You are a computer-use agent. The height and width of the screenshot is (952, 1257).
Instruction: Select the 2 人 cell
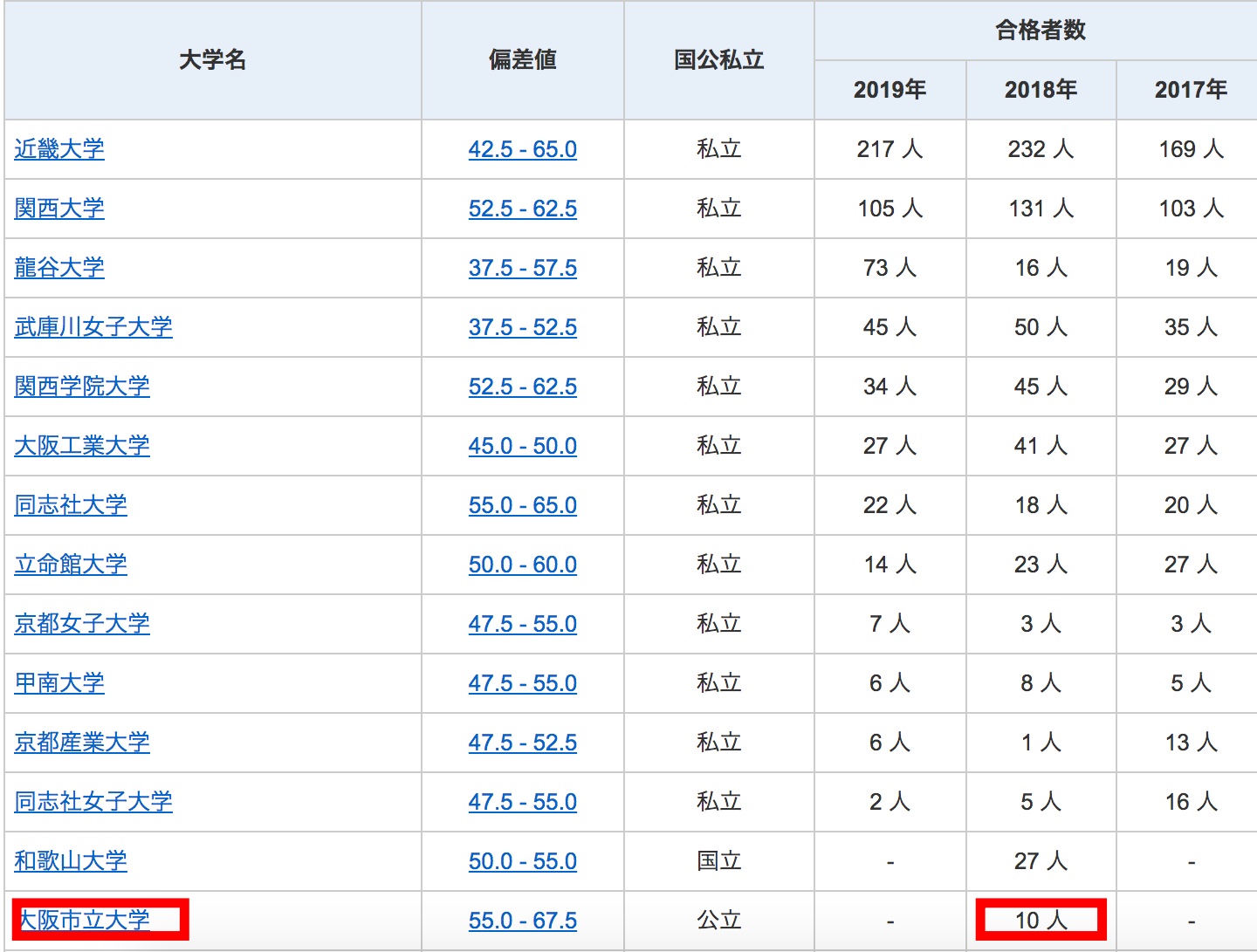click(x=890, y=802)
